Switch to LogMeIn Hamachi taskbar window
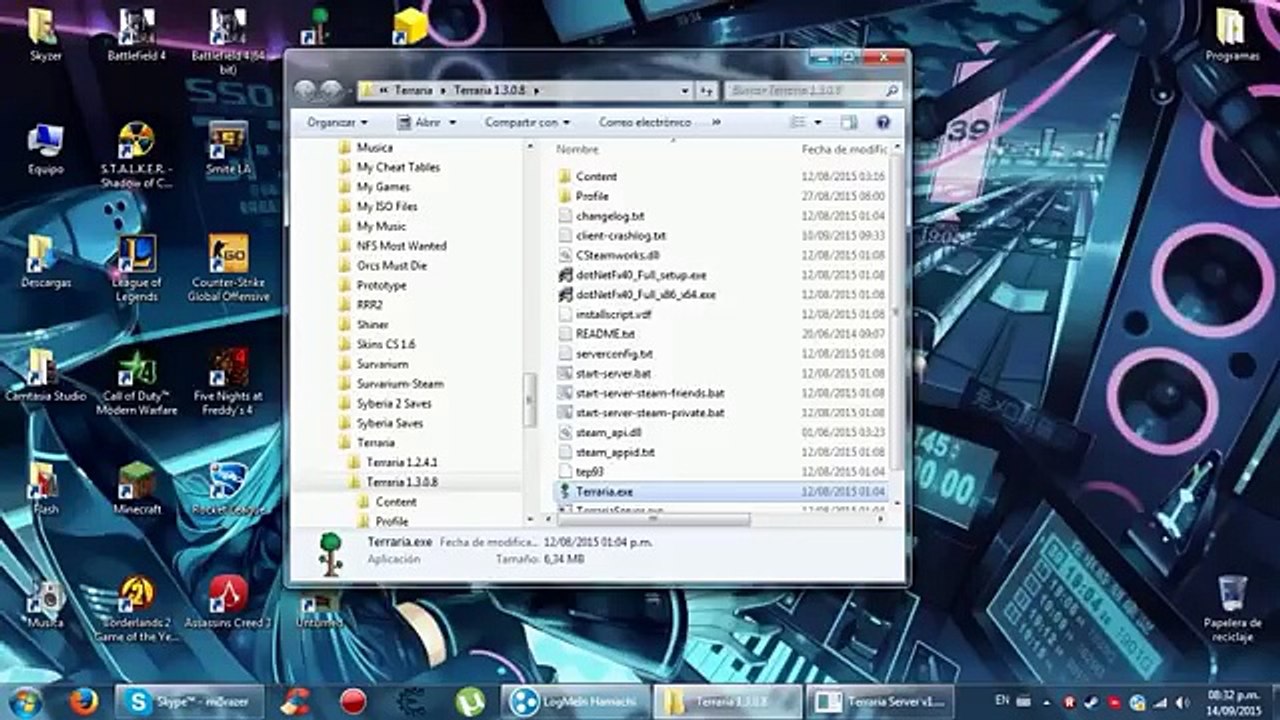The height and width of the screenshot is (720, 1280). (575, 701)
